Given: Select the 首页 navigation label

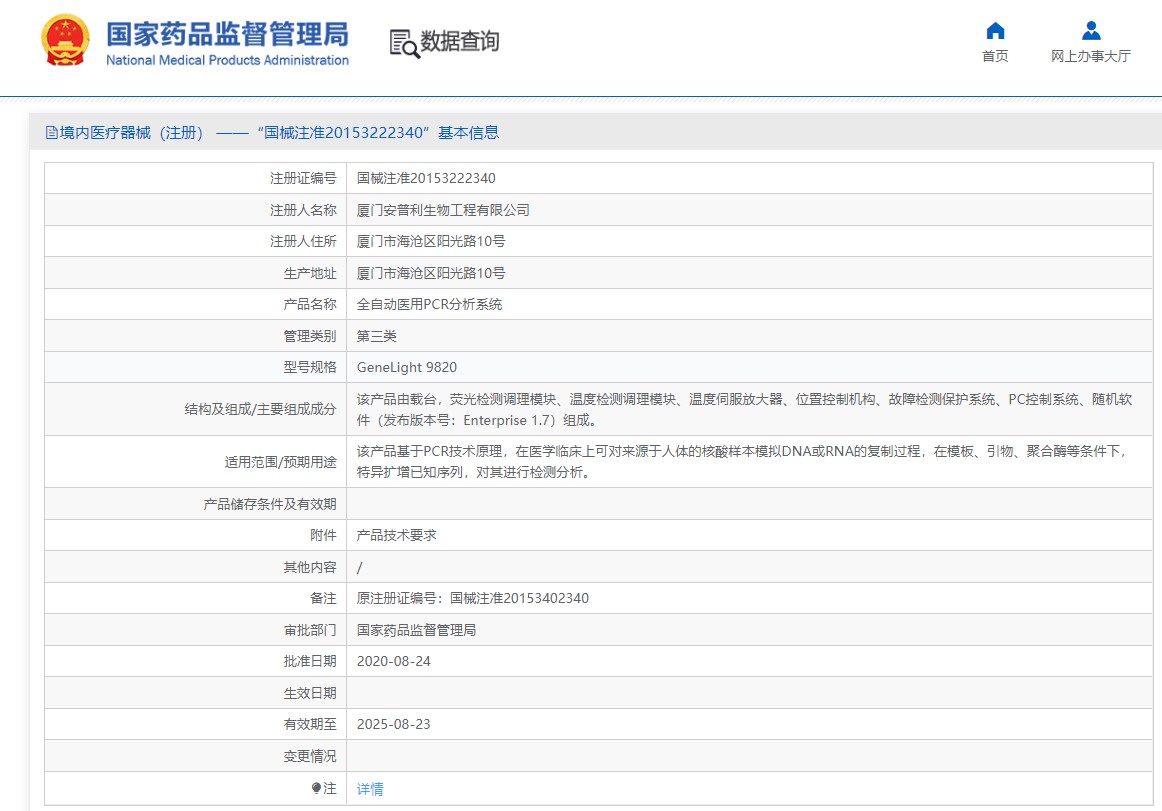Looking at the screenshot, I should tap(995, 56).
